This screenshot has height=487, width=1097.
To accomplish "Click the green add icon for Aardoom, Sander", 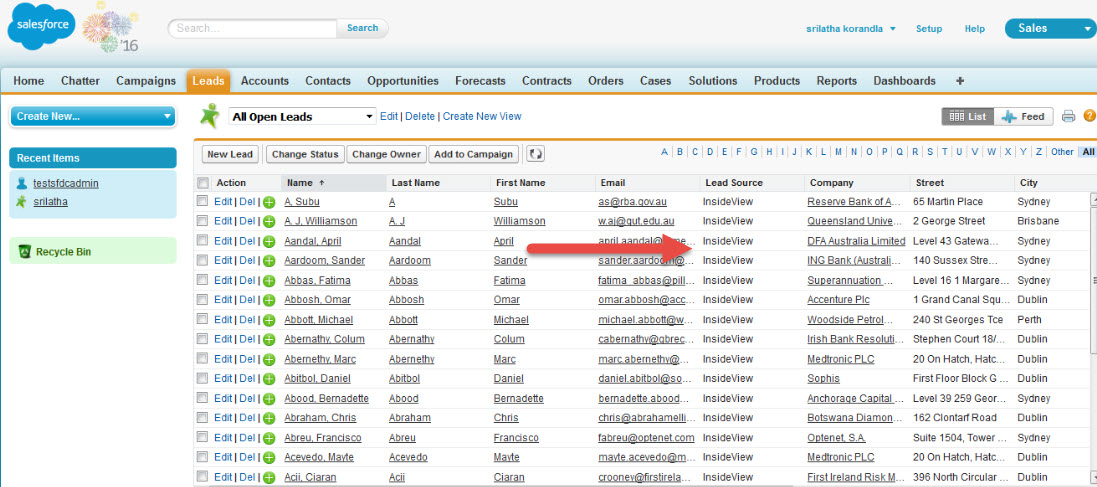I will click(269, 261).
